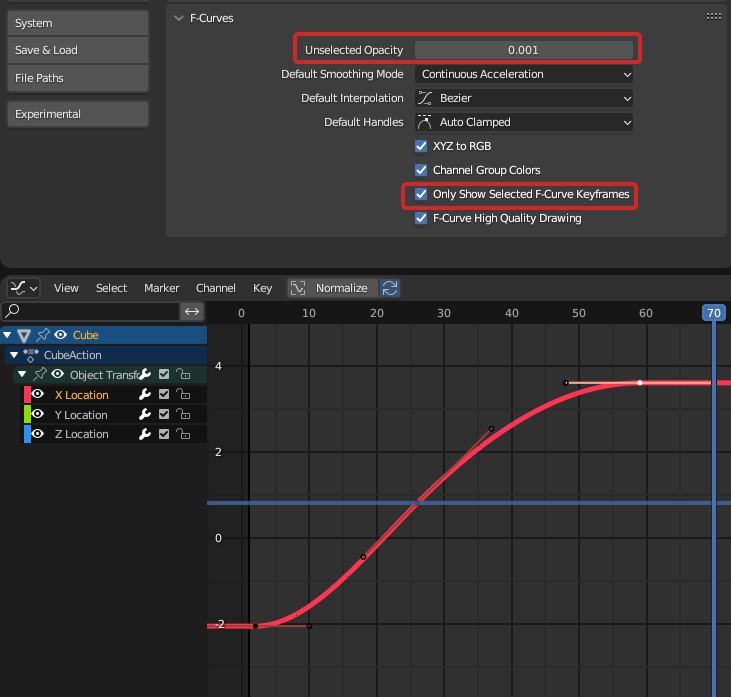Toggle modifiers wrench on X Location
The width and height of the screenshot is (731, 697).
point(145,394)
